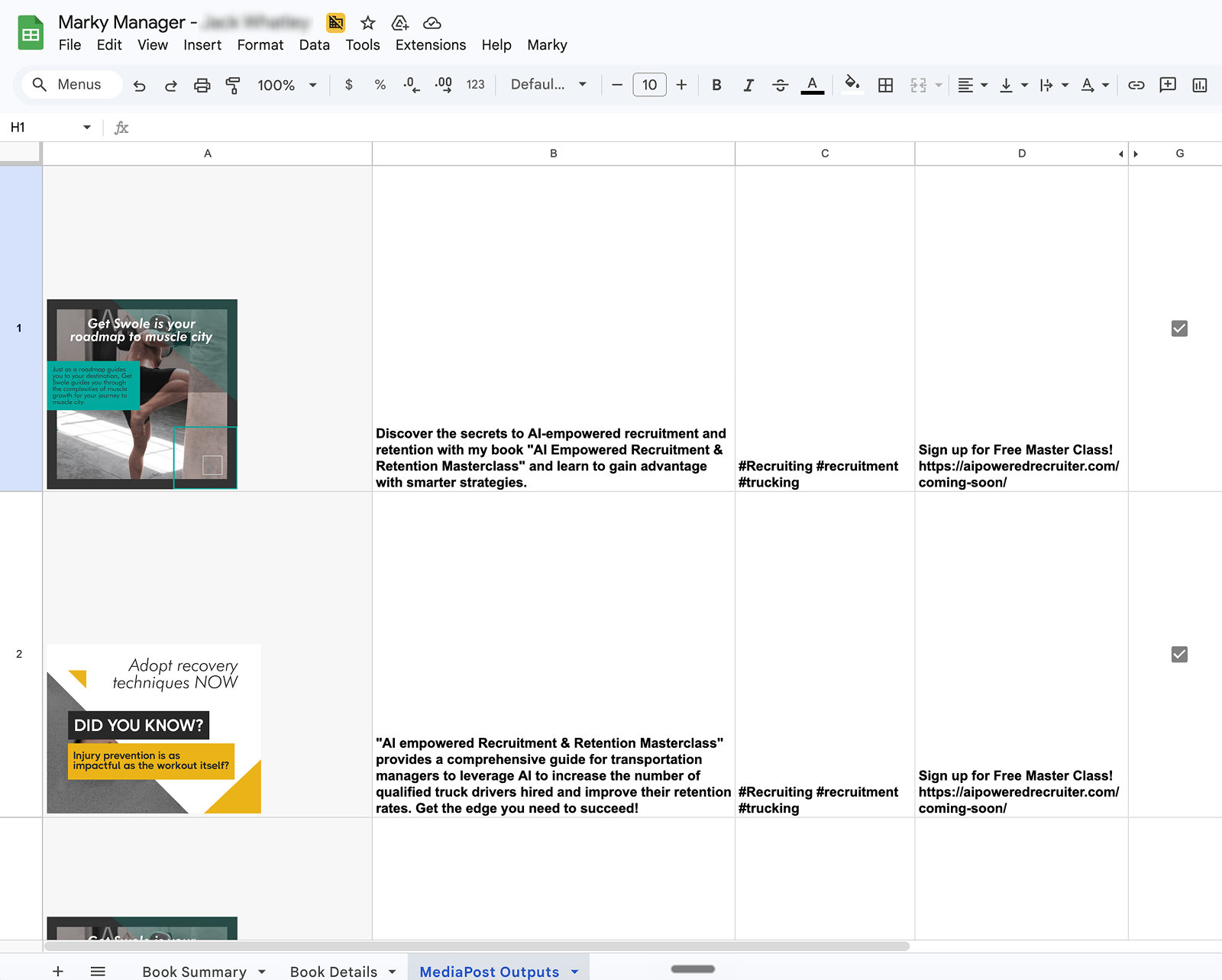Screen dimensions: 1222x980
Task: Increase decimal places icon
Action: point(443,85)
